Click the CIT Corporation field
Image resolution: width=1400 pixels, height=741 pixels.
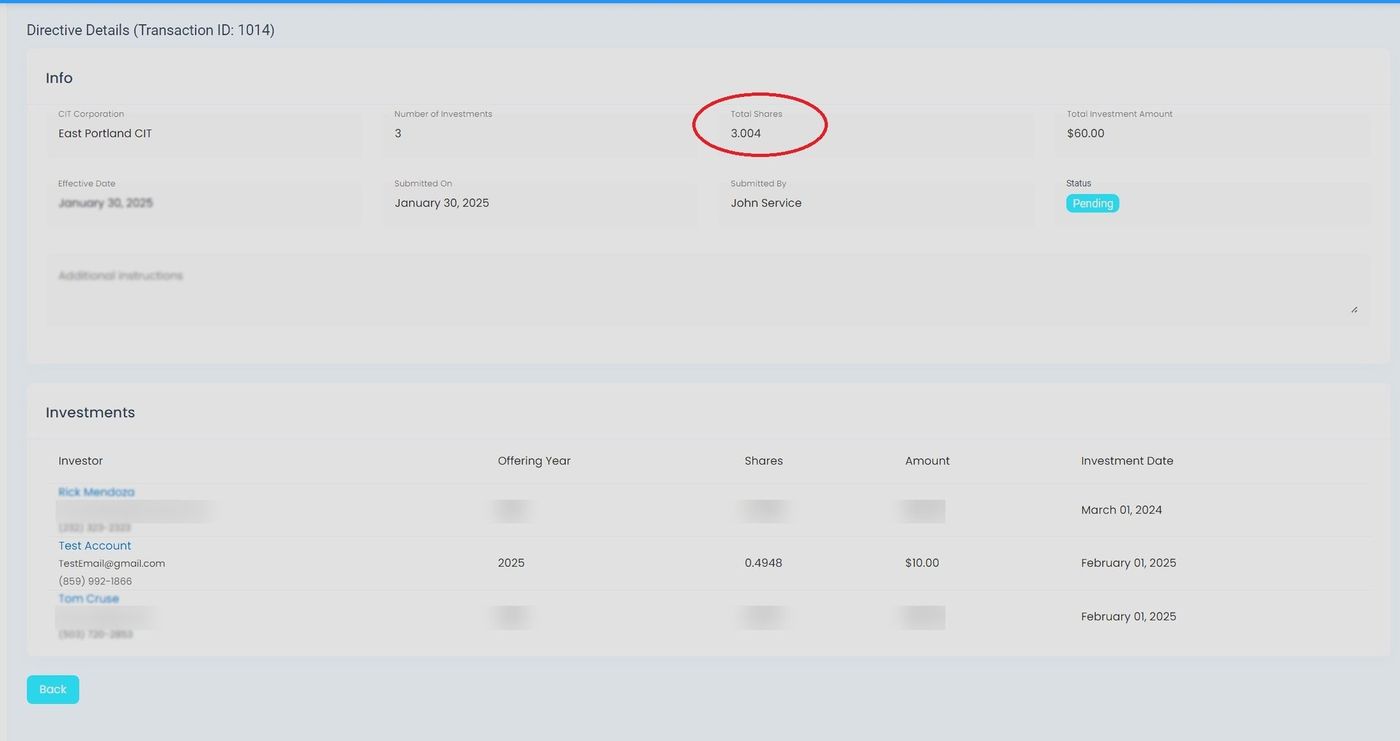pyautogui.click(x=204, y=133)
